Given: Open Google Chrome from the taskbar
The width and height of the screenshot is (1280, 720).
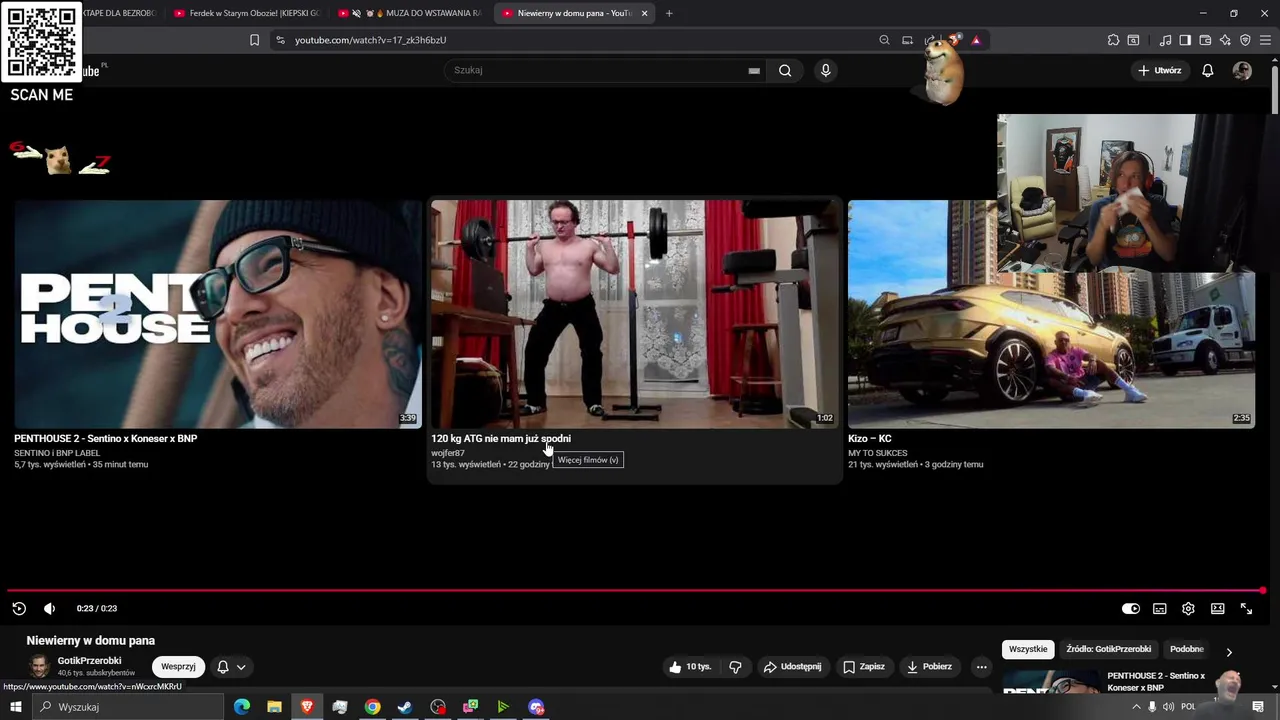Looking at the screenshot, I should click(x=372, y=707).
